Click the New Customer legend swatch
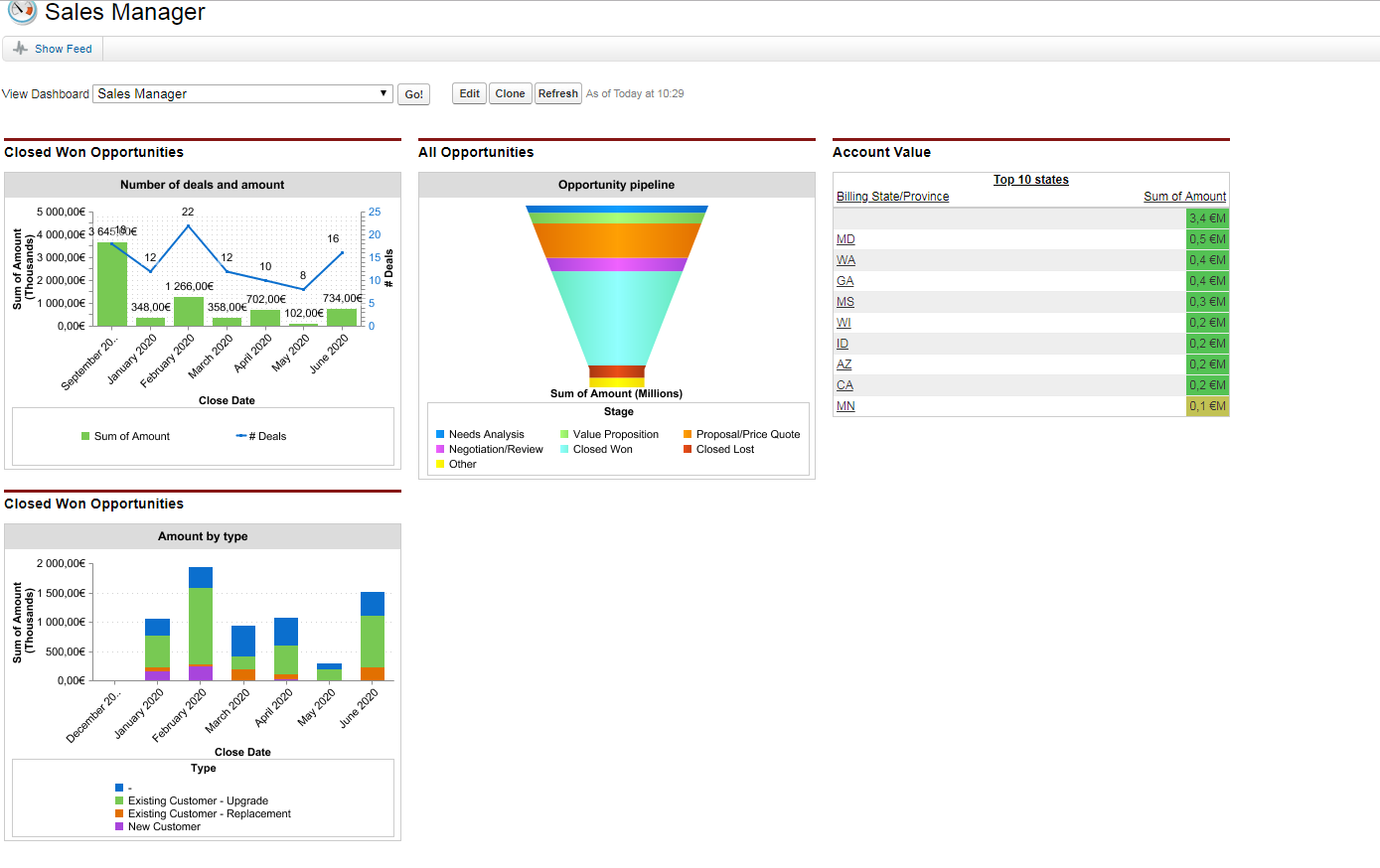 point(119,826)
